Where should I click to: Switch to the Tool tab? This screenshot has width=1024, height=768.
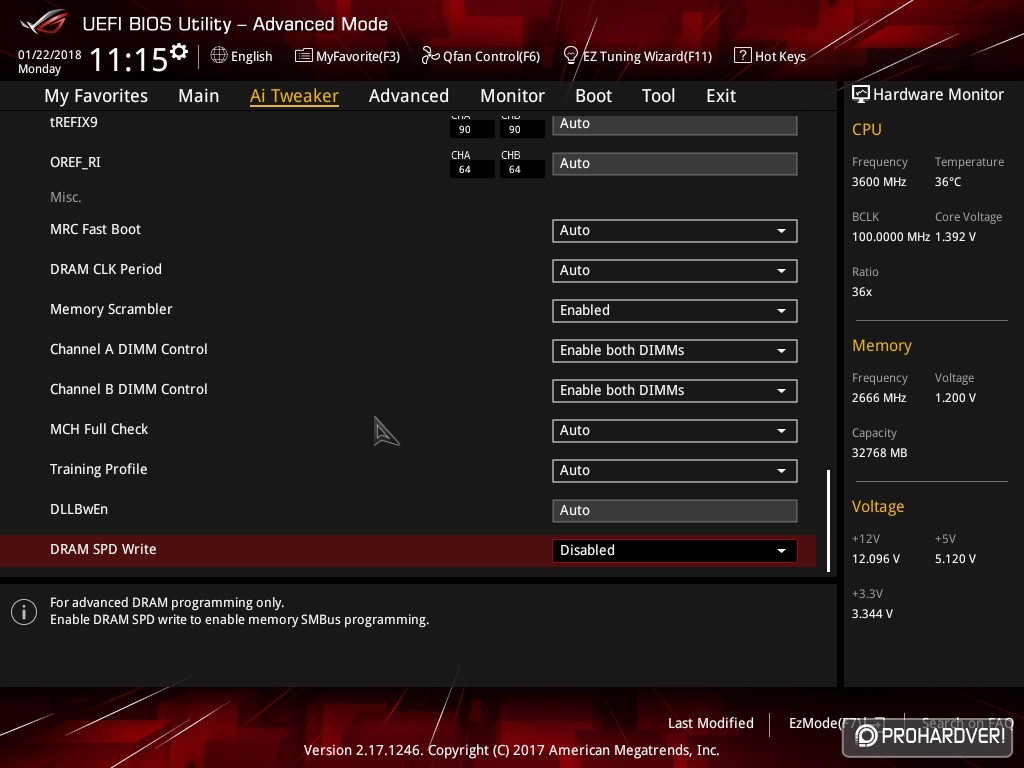coord(658,96)
